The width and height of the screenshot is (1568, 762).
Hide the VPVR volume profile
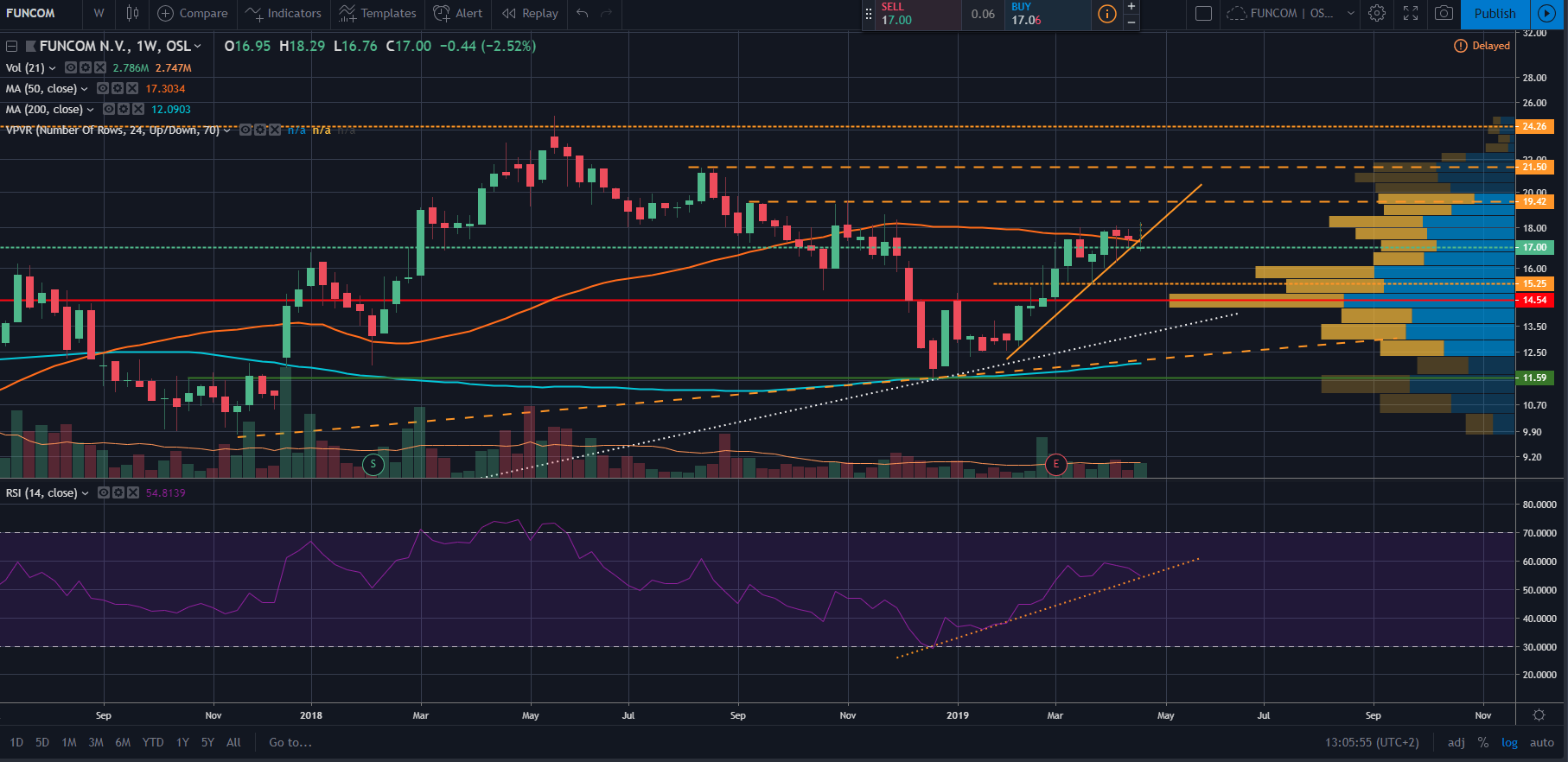tap(245, 130)
